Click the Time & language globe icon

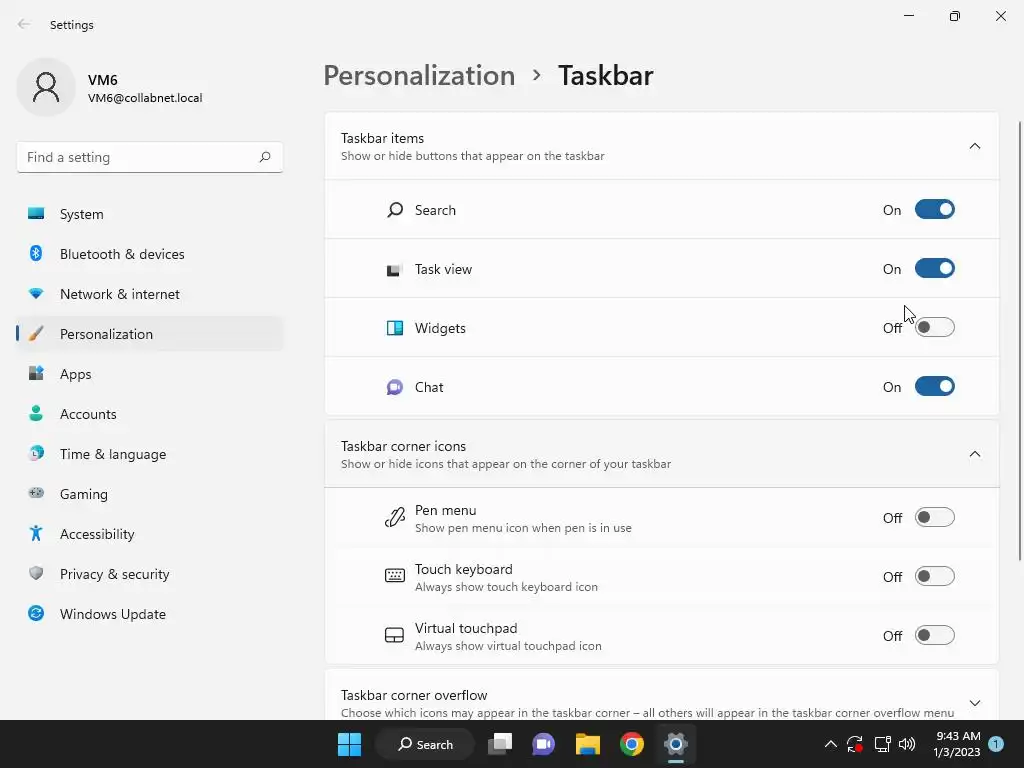(36, 453)
